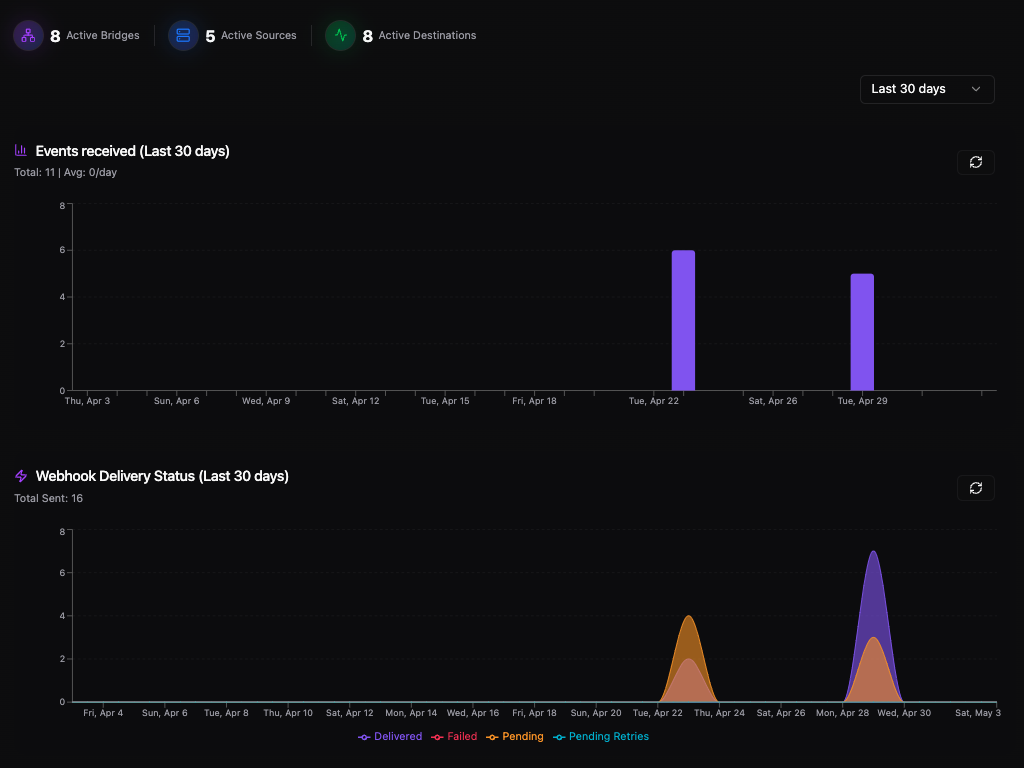Refresh the Webhook Delivery Status chart

976,488
